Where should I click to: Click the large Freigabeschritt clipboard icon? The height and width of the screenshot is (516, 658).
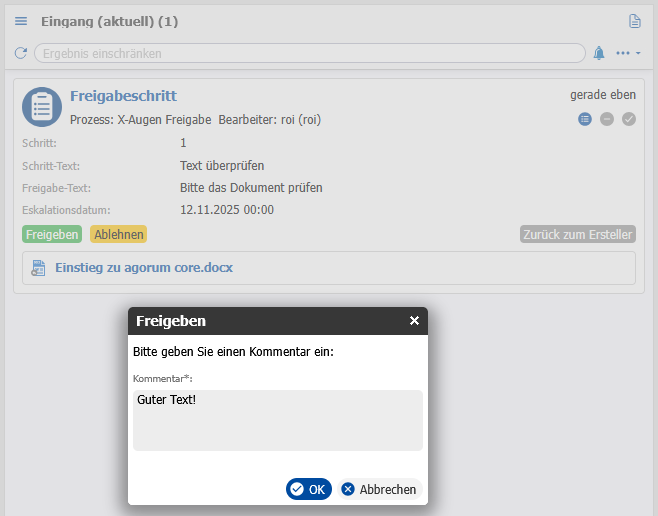pos(42,107)
